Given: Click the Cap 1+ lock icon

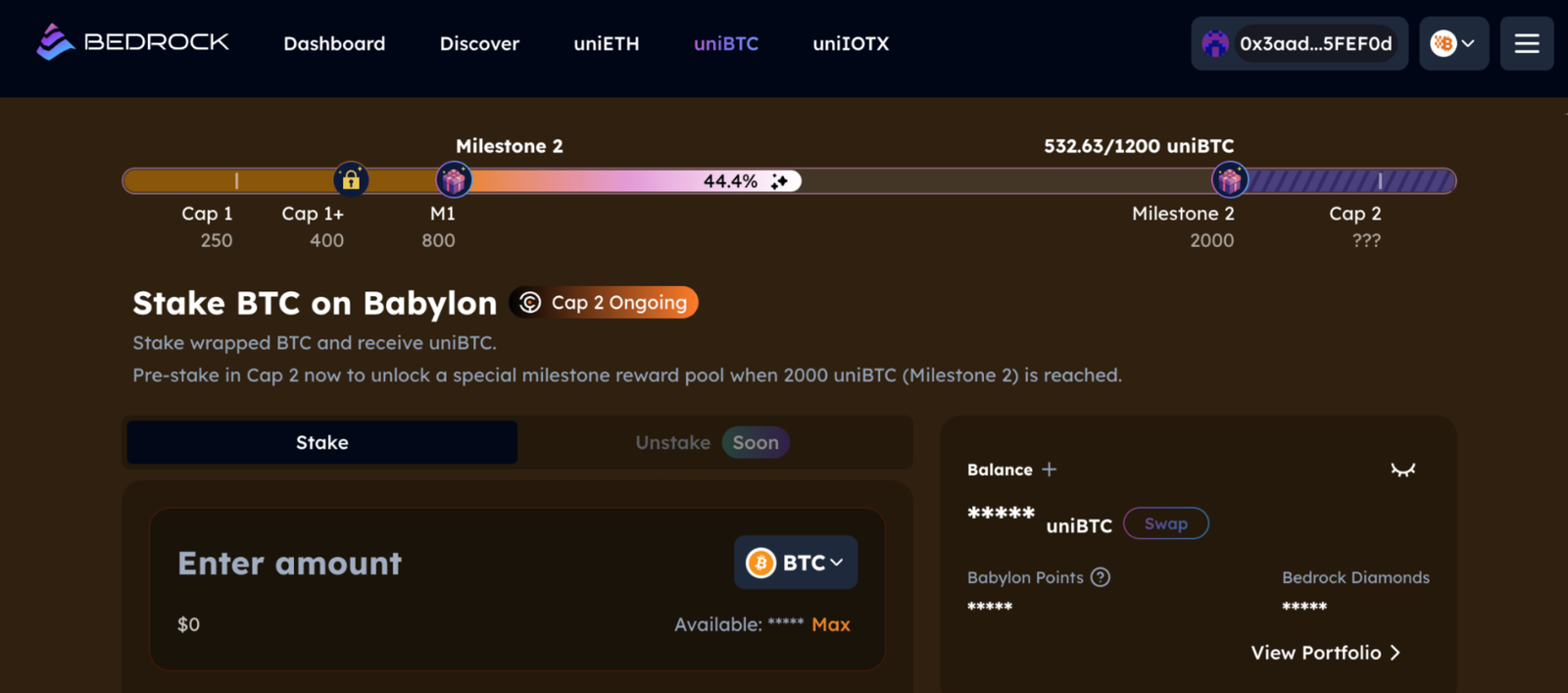Looking at the screenshot, I should [351, 180].
